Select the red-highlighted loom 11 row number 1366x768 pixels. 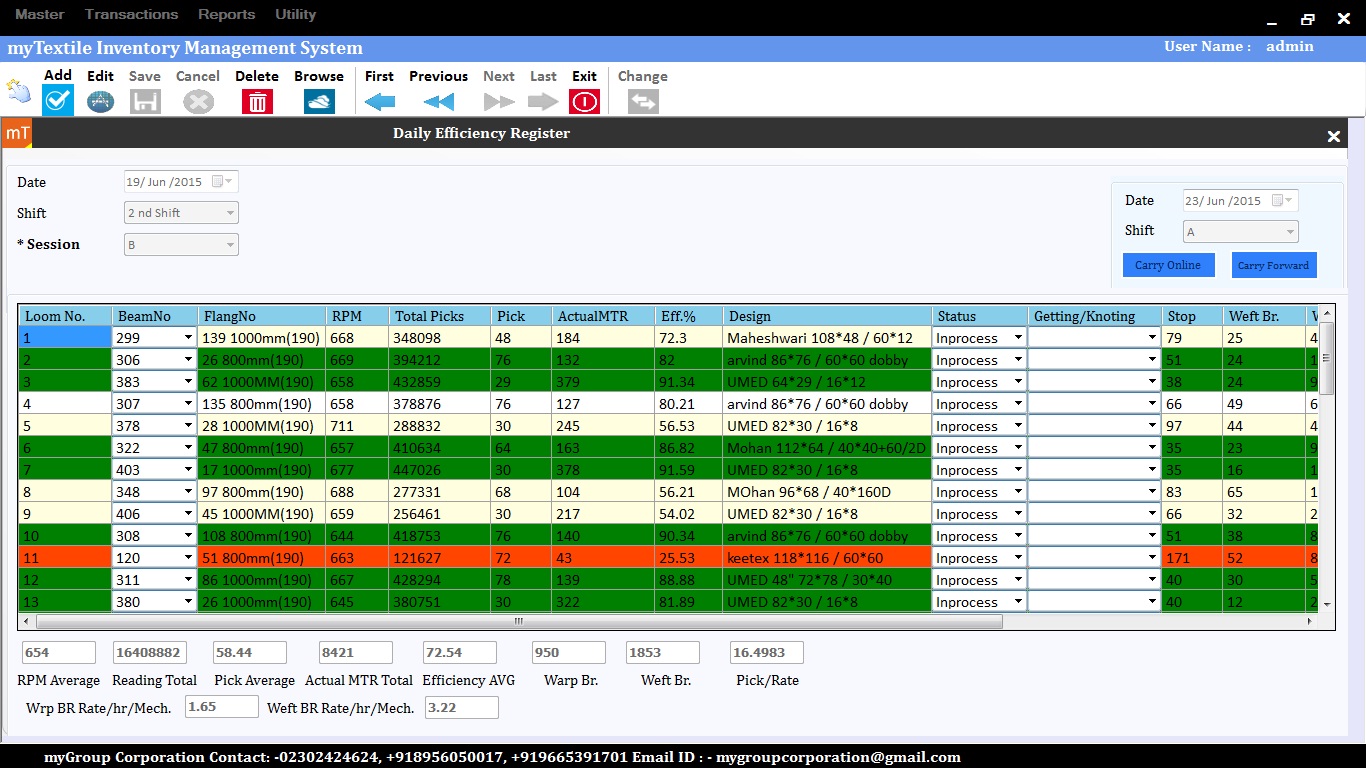pyautogui.click(x=64, y=558)
